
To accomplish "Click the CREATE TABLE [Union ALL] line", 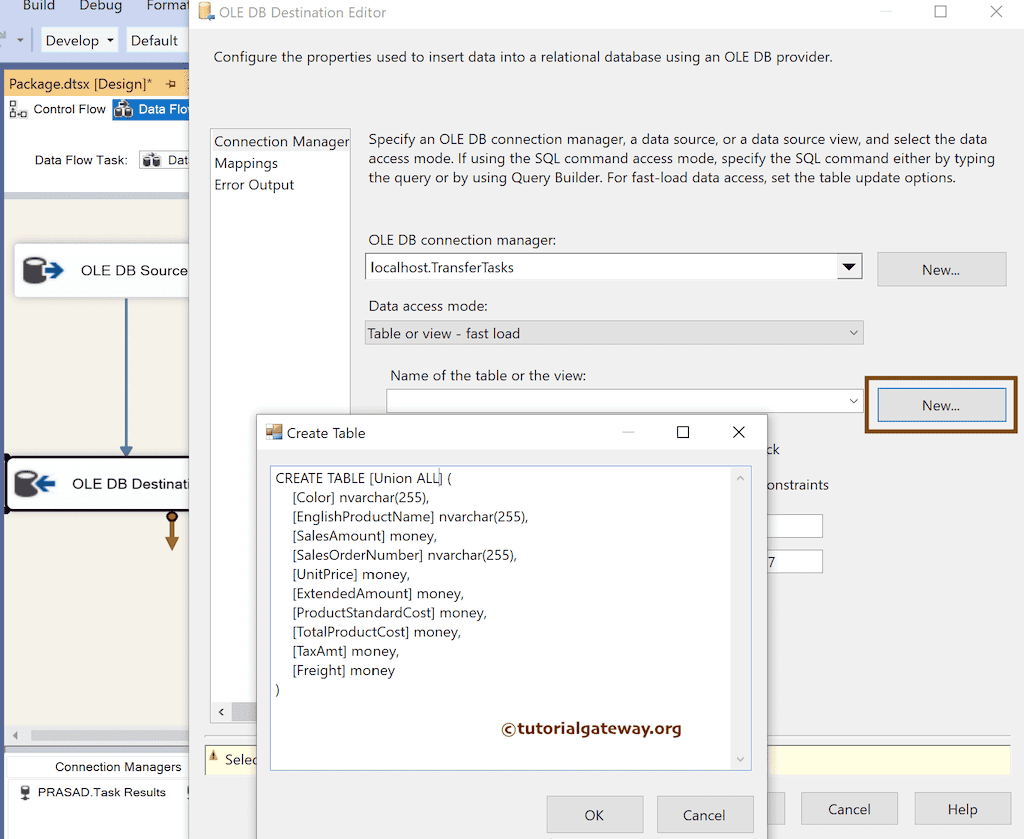I will (363, 478).
